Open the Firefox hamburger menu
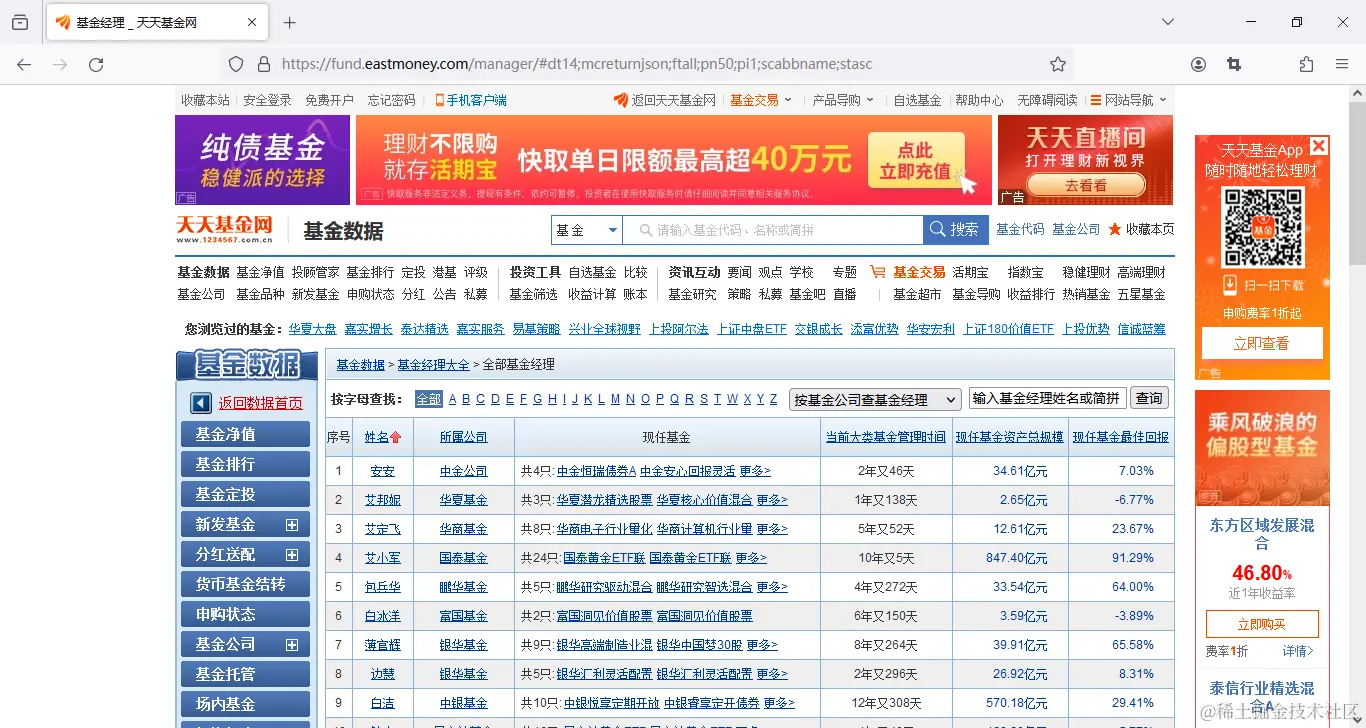Screen dimensions: 1366x728 click(x=1342, y=64)
